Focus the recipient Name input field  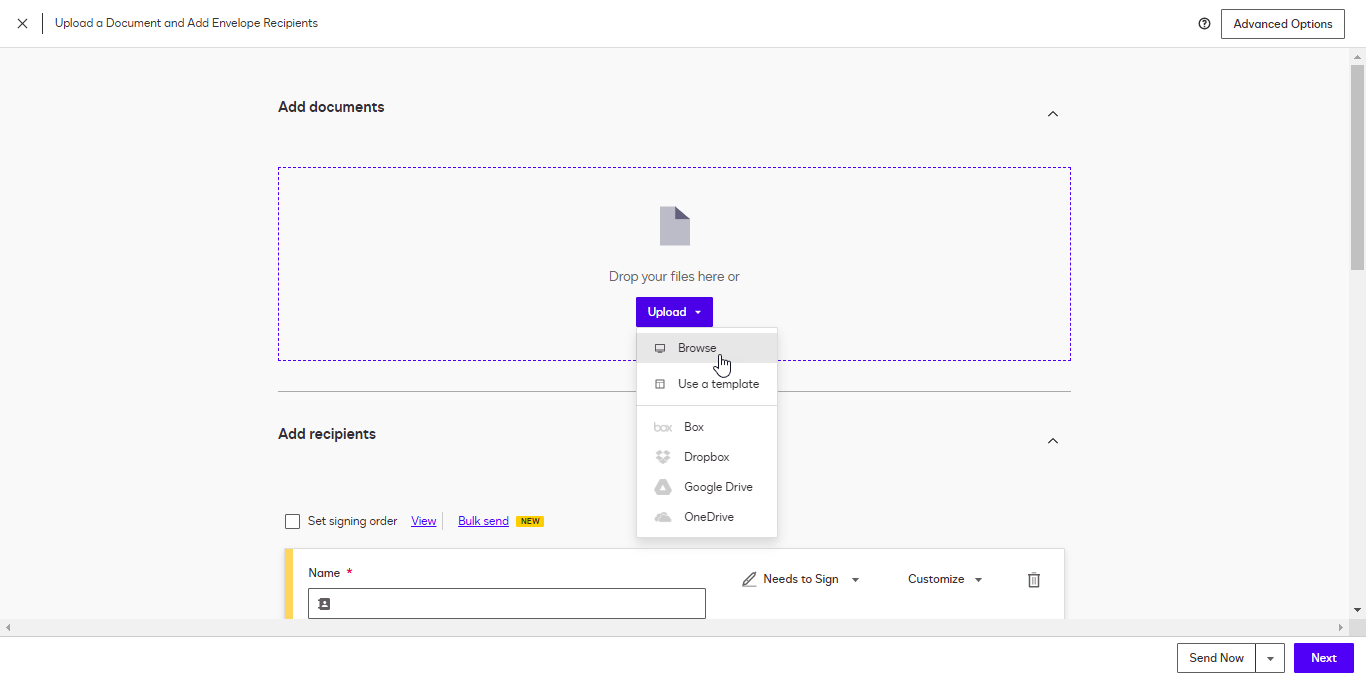507,604
